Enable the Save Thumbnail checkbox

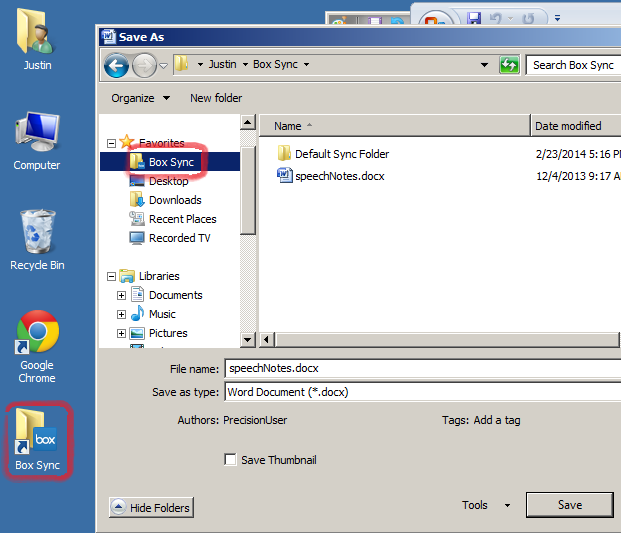coord(230,459)
